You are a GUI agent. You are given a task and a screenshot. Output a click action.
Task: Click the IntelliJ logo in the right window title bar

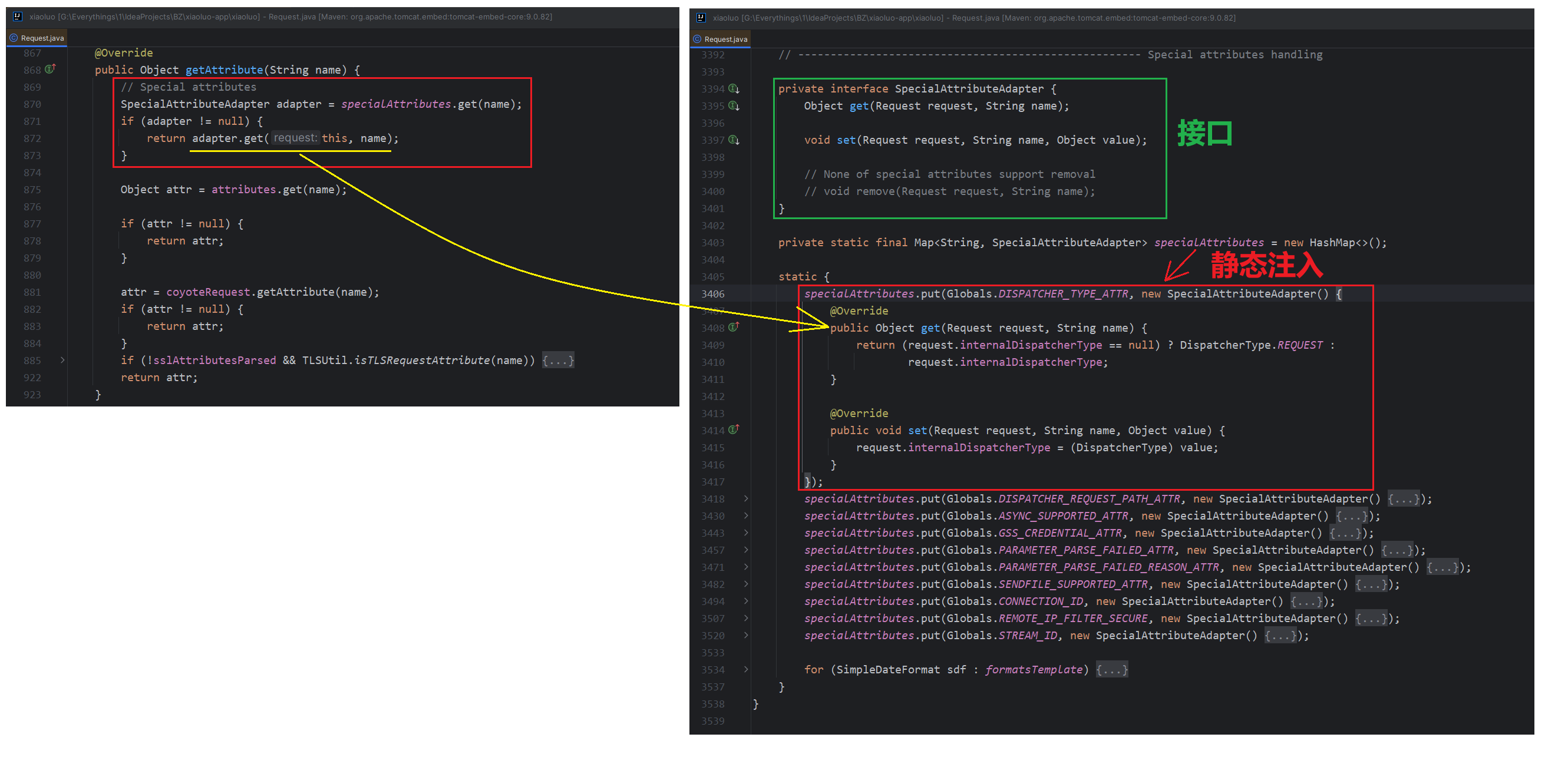coord(701,18)
